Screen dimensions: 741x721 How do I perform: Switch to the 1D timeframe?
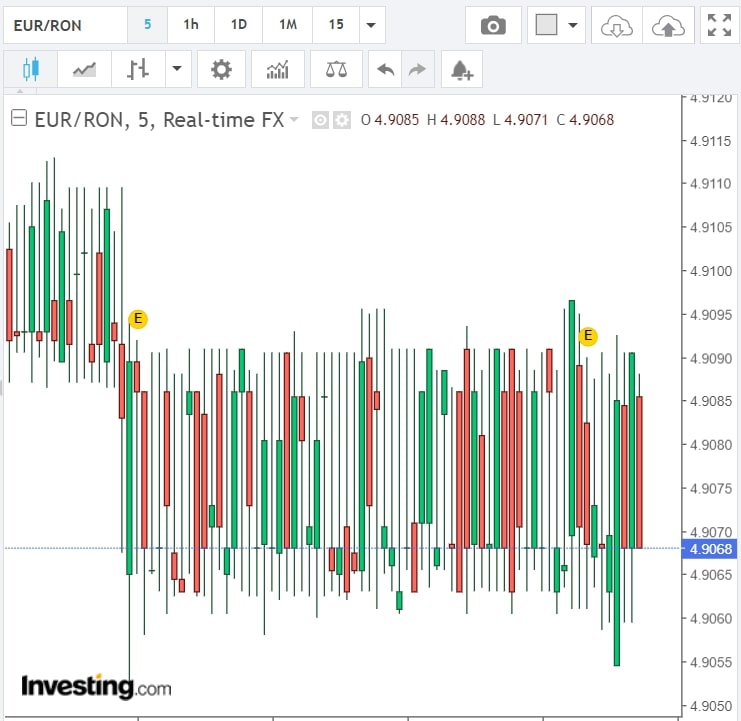[238, 25]
